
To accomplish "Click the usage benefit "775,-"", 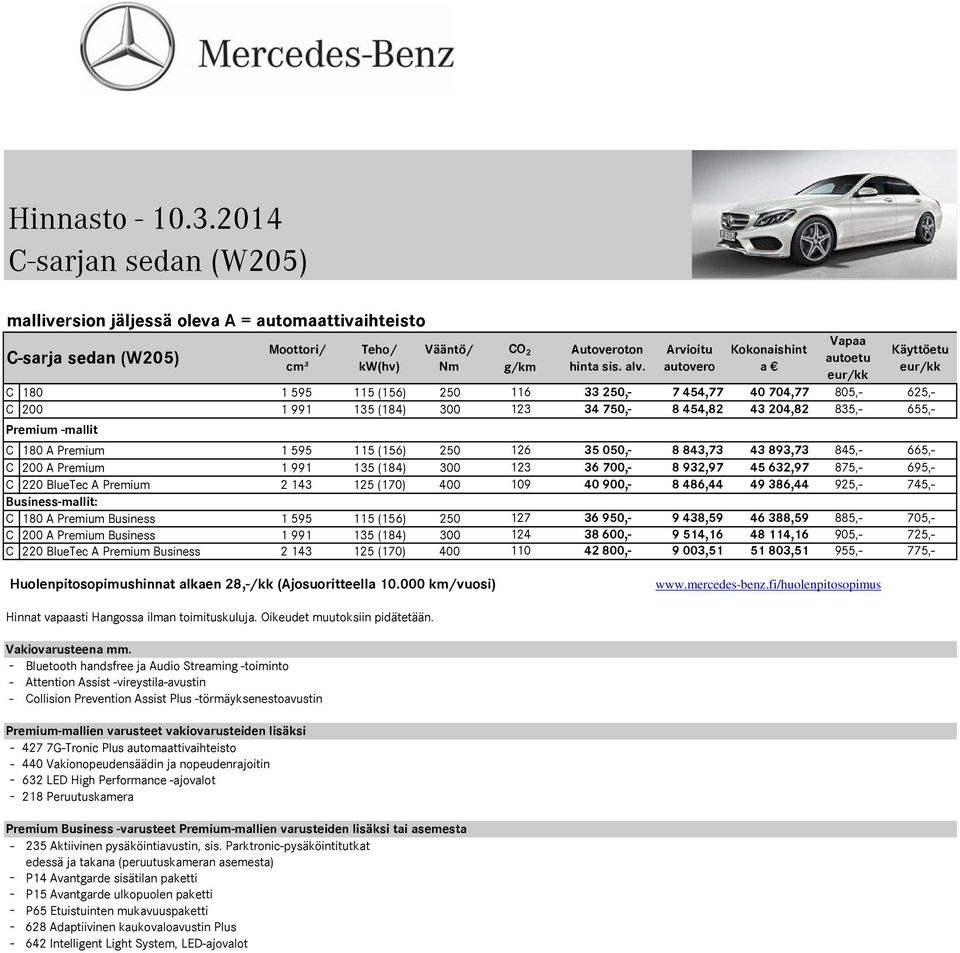I will click(x=921, y=551).
